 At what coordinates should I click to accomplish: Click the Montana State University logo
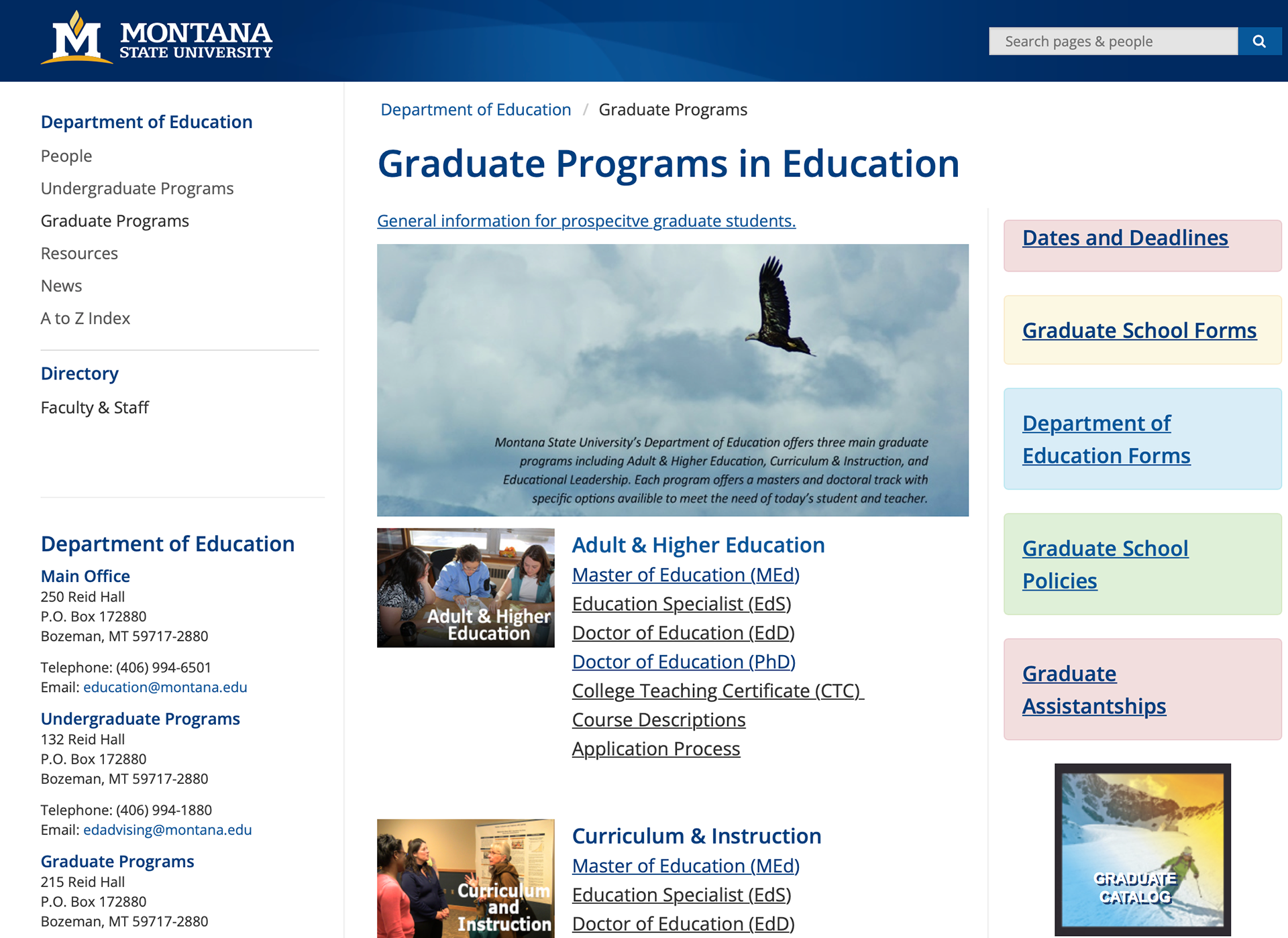click(156, 38)
